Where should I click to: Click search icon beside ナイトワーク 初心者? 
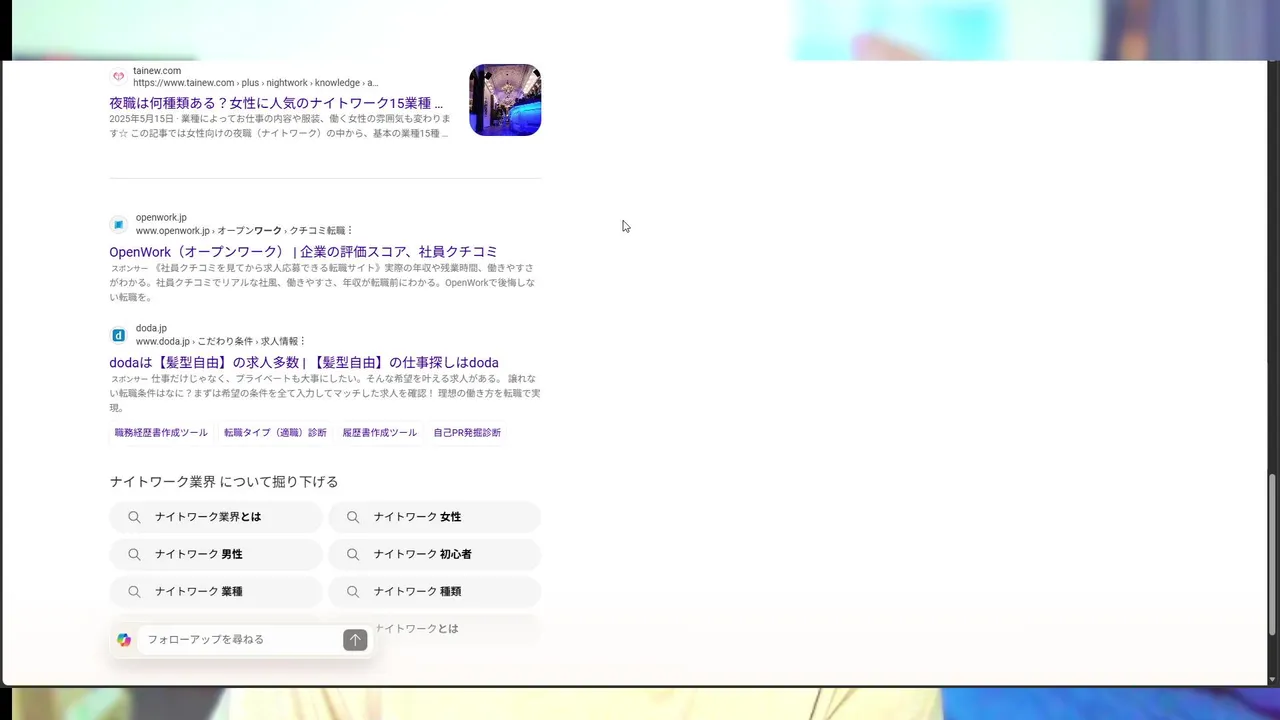click(x=353, y=554)
